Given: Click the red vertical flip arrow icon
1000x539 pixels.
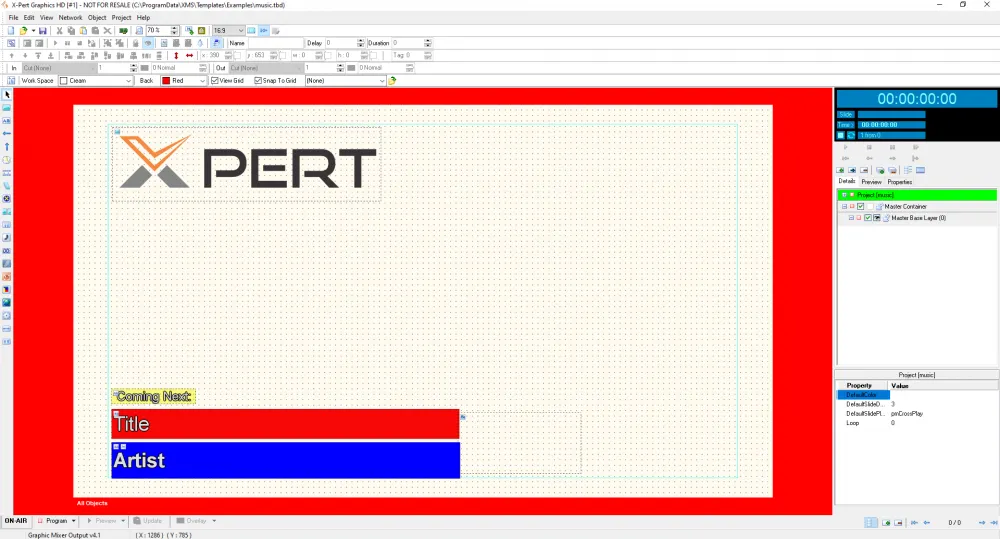Looking at the screenshot, I should pos(177,55).
